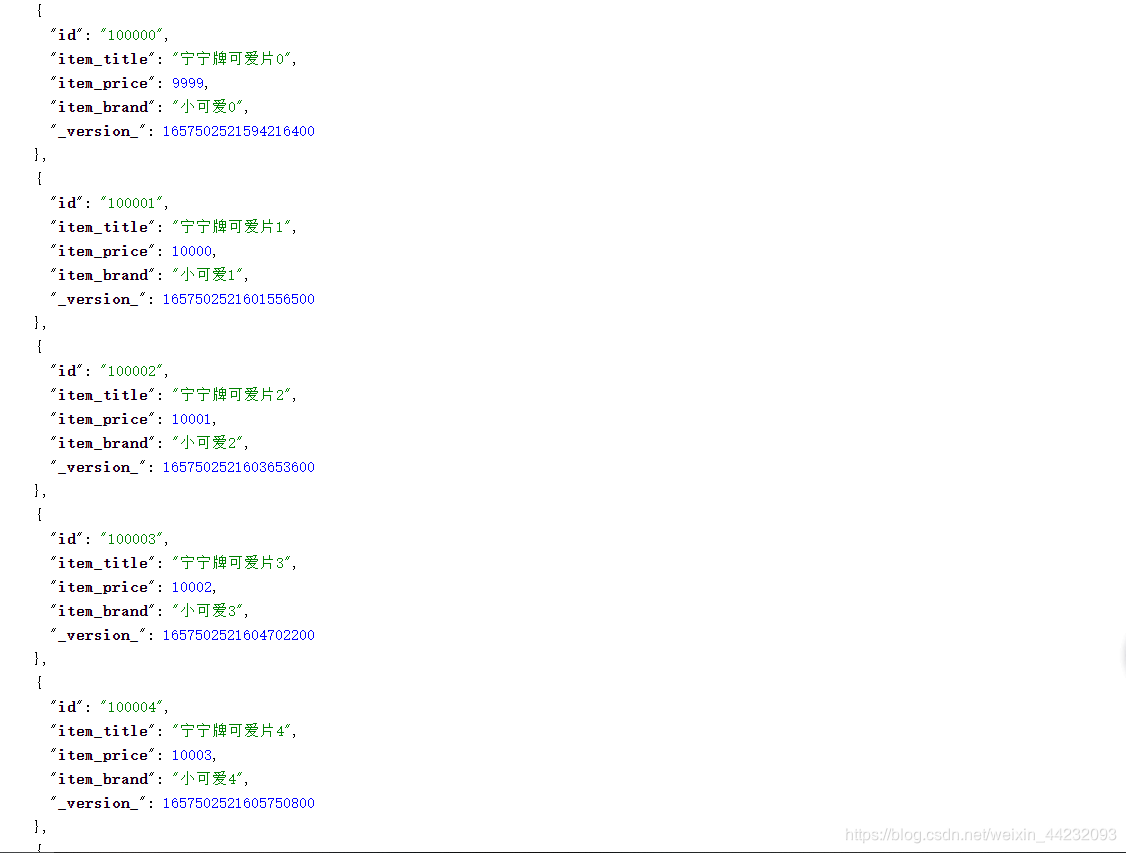Click item_title value 宁宁牌可爱片3
The height and width of the screenshot is (853, 1126).
pyautogui.click(x=232, y=563)
